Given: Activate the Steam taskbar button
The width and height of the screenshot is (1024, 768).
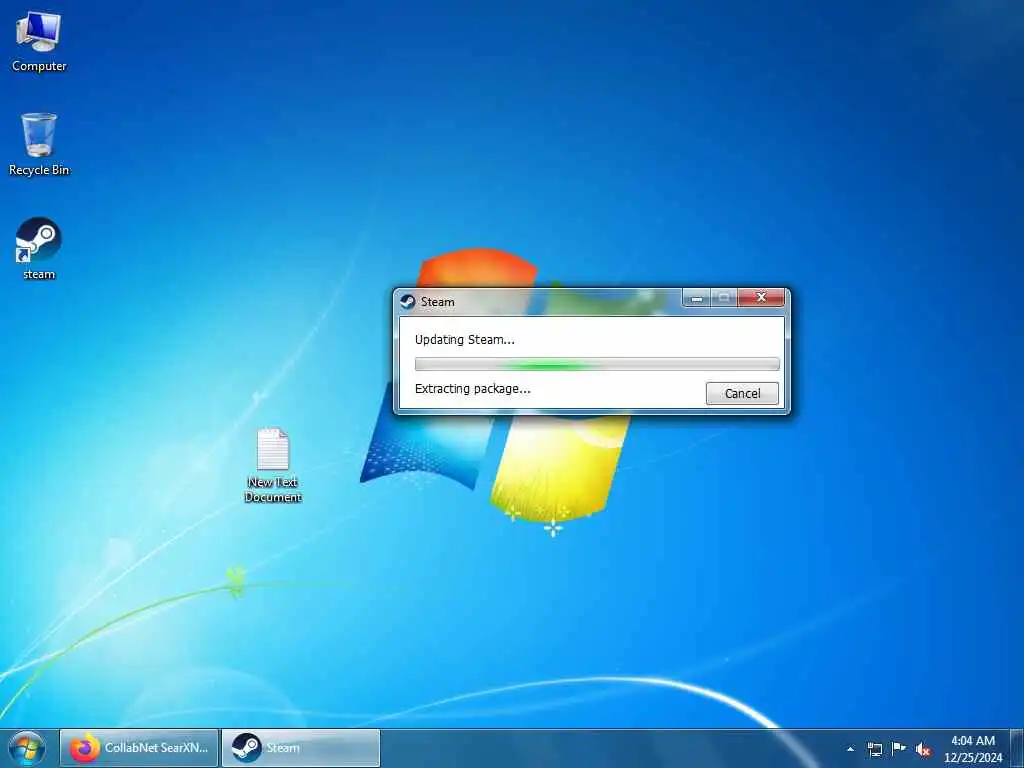Looking at the screenshot, I should 301,748.
